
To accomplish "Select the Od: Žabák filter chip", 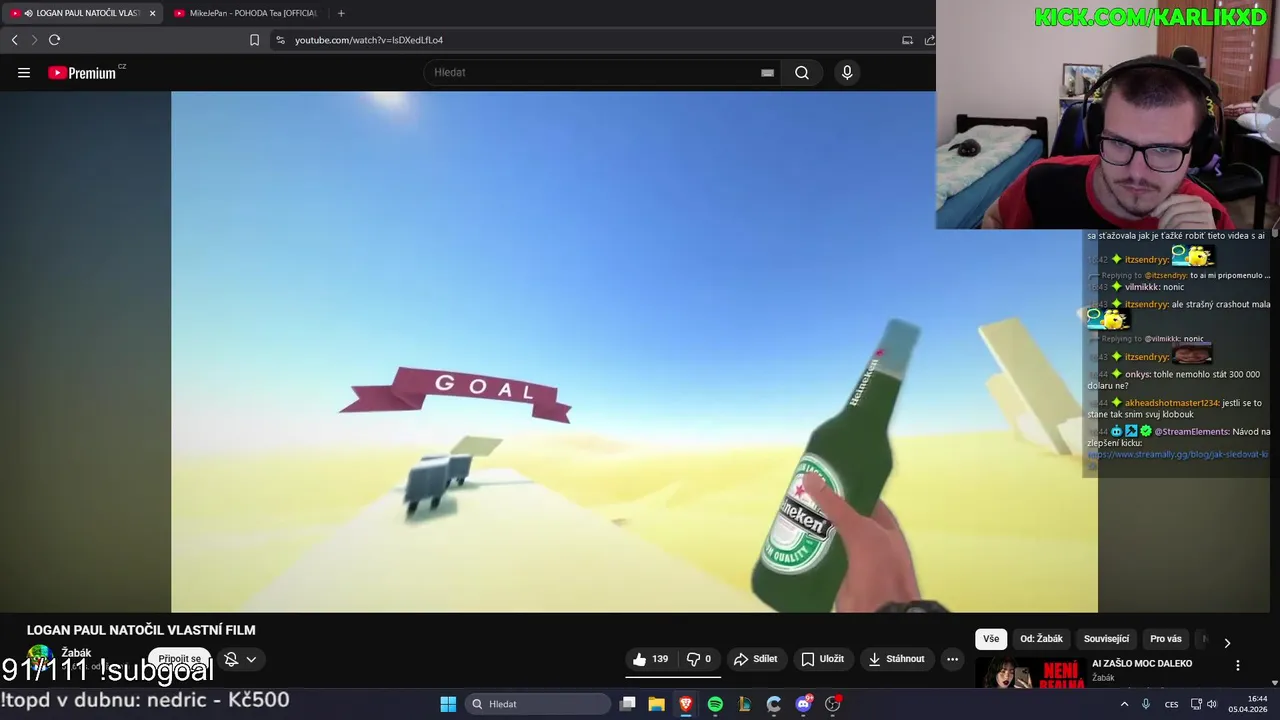I will 1041,639.
